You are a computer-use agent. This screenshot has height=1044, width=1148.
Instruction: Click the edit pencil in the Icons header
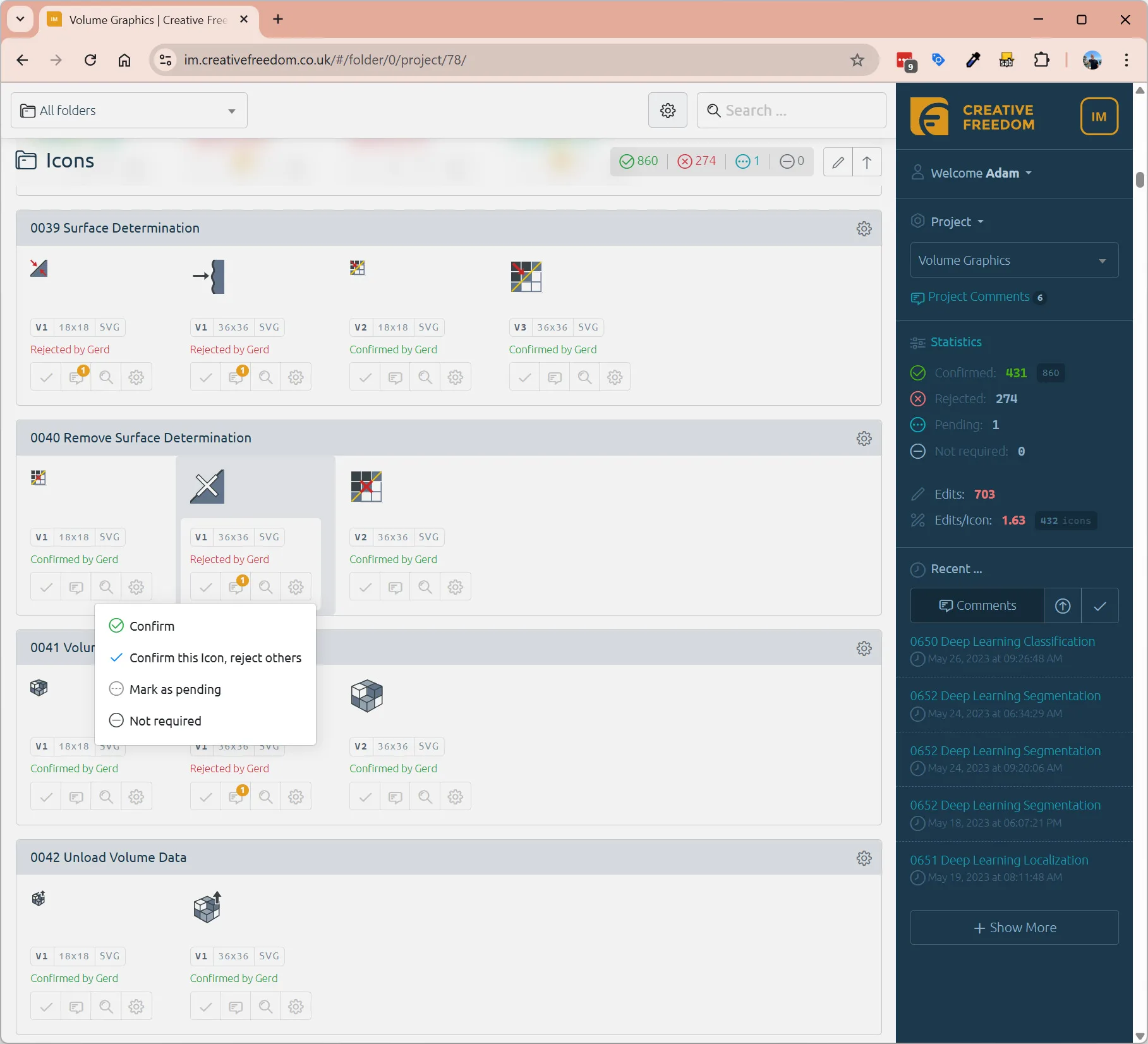[837, 162]
